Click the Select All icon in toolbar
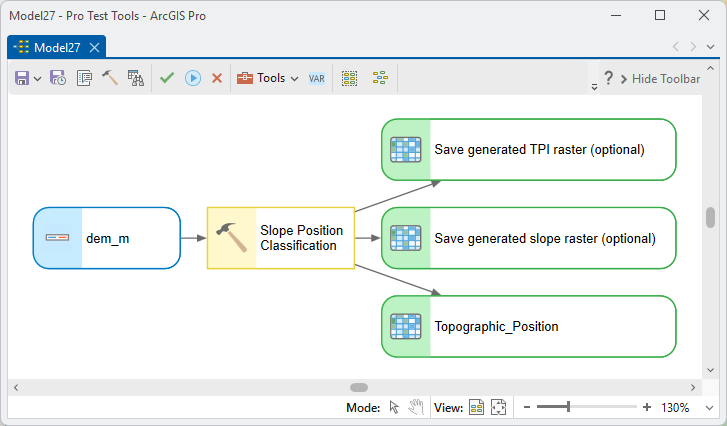The image size is (727, 426). click(350, 78)
